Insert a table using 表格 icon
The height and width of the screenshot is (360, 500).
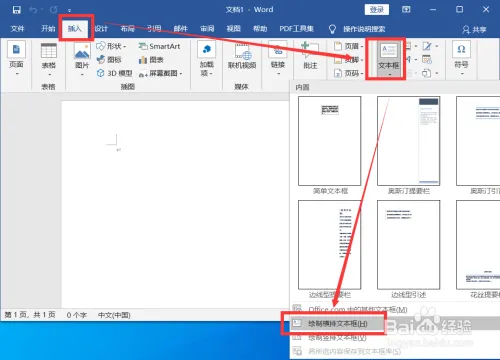pos(49,52)
